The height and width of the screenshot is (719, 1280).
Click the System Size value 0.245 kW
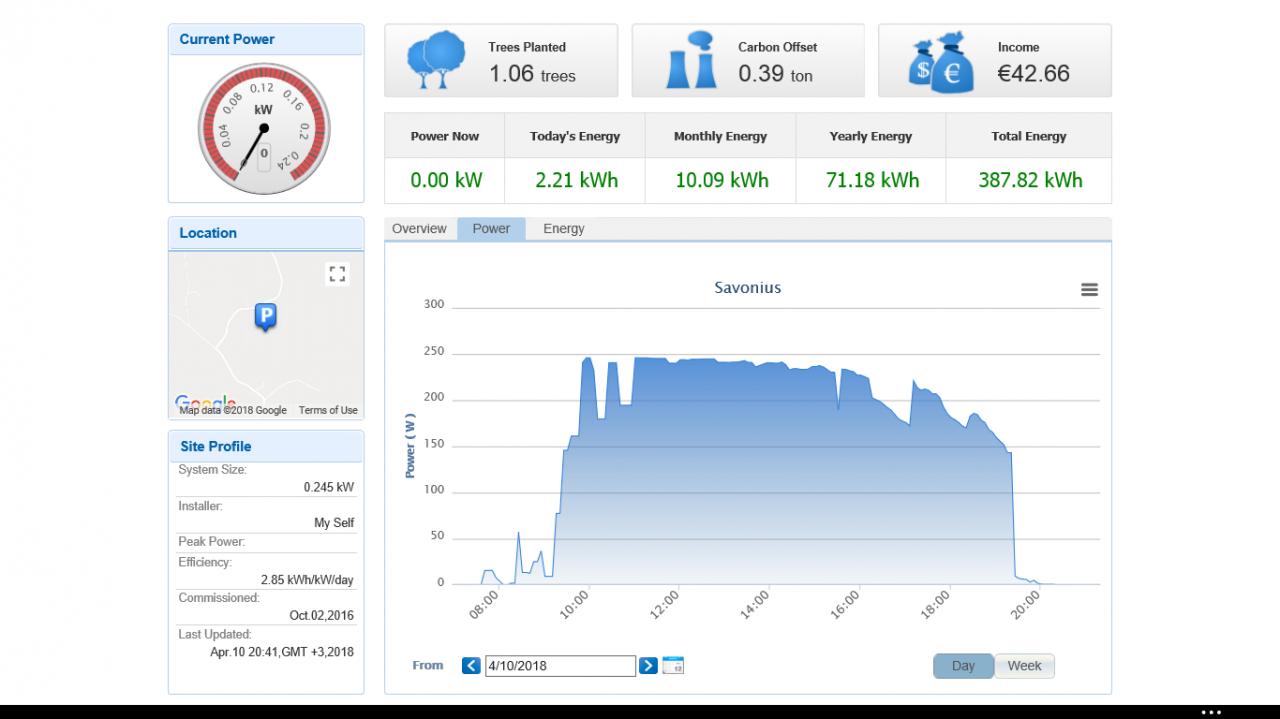(329, 488)
